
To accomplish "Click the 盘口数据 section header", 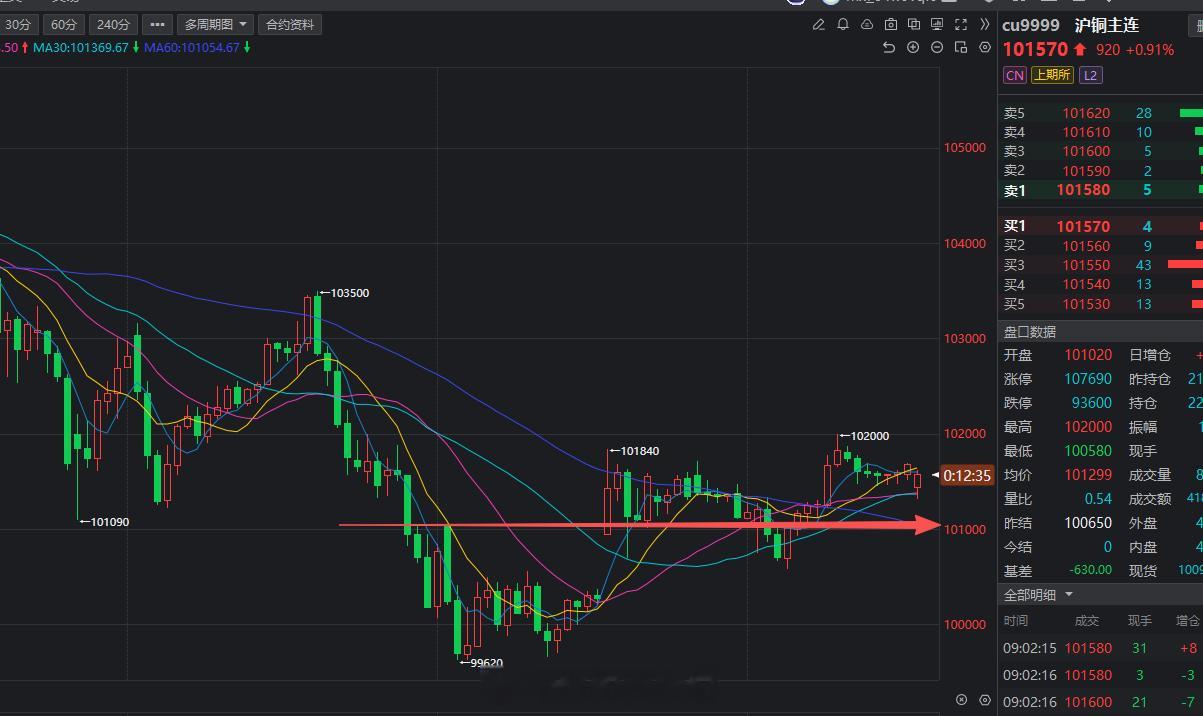I will (1100, 331).
